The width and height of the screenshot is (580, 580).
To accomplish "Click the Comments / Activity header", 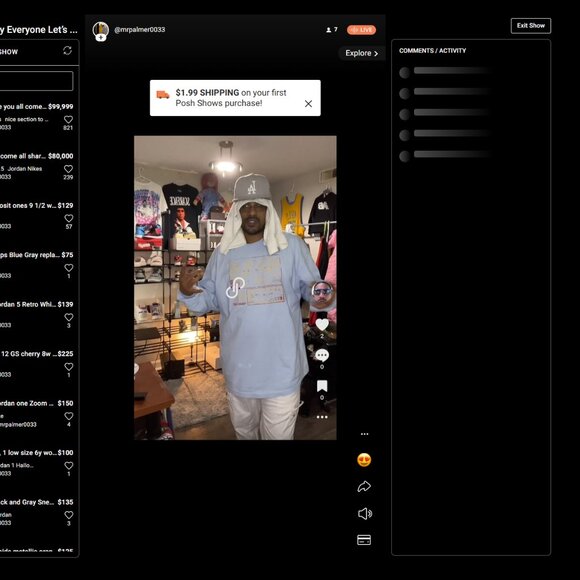I will [432, 51].
